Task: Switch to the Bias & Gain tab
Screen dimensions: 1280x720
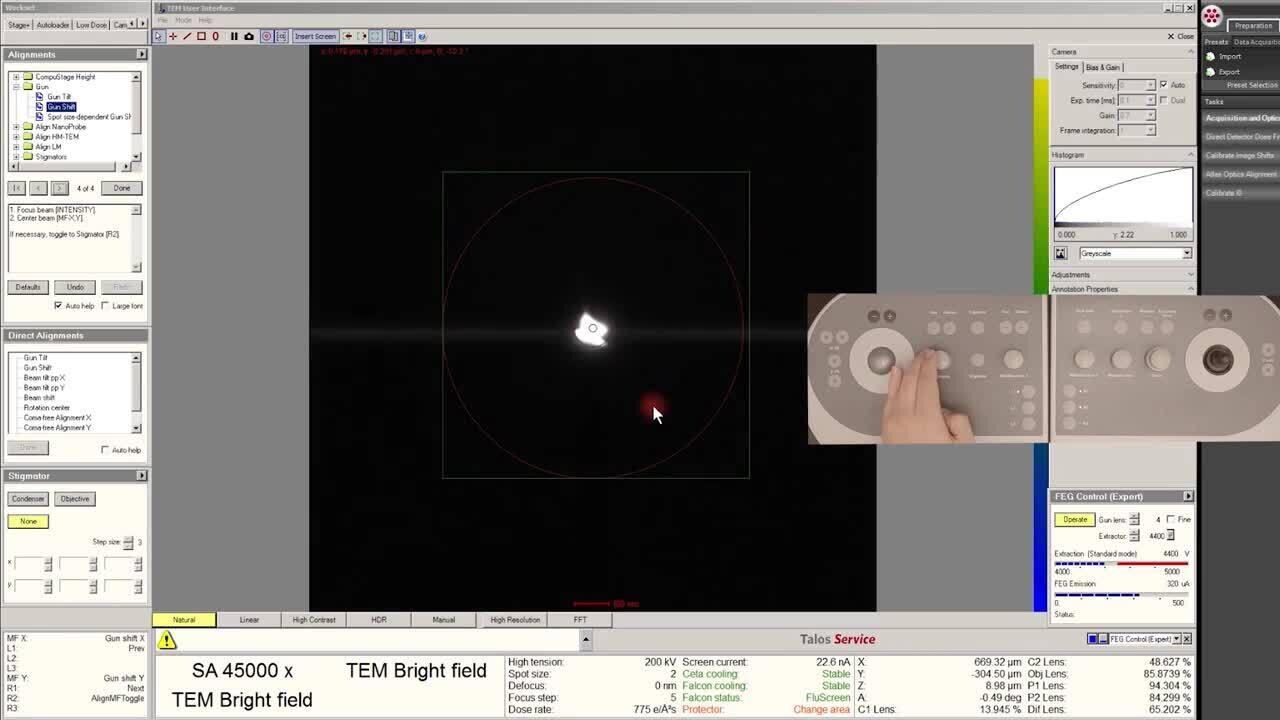Action: pos(1103,67)
